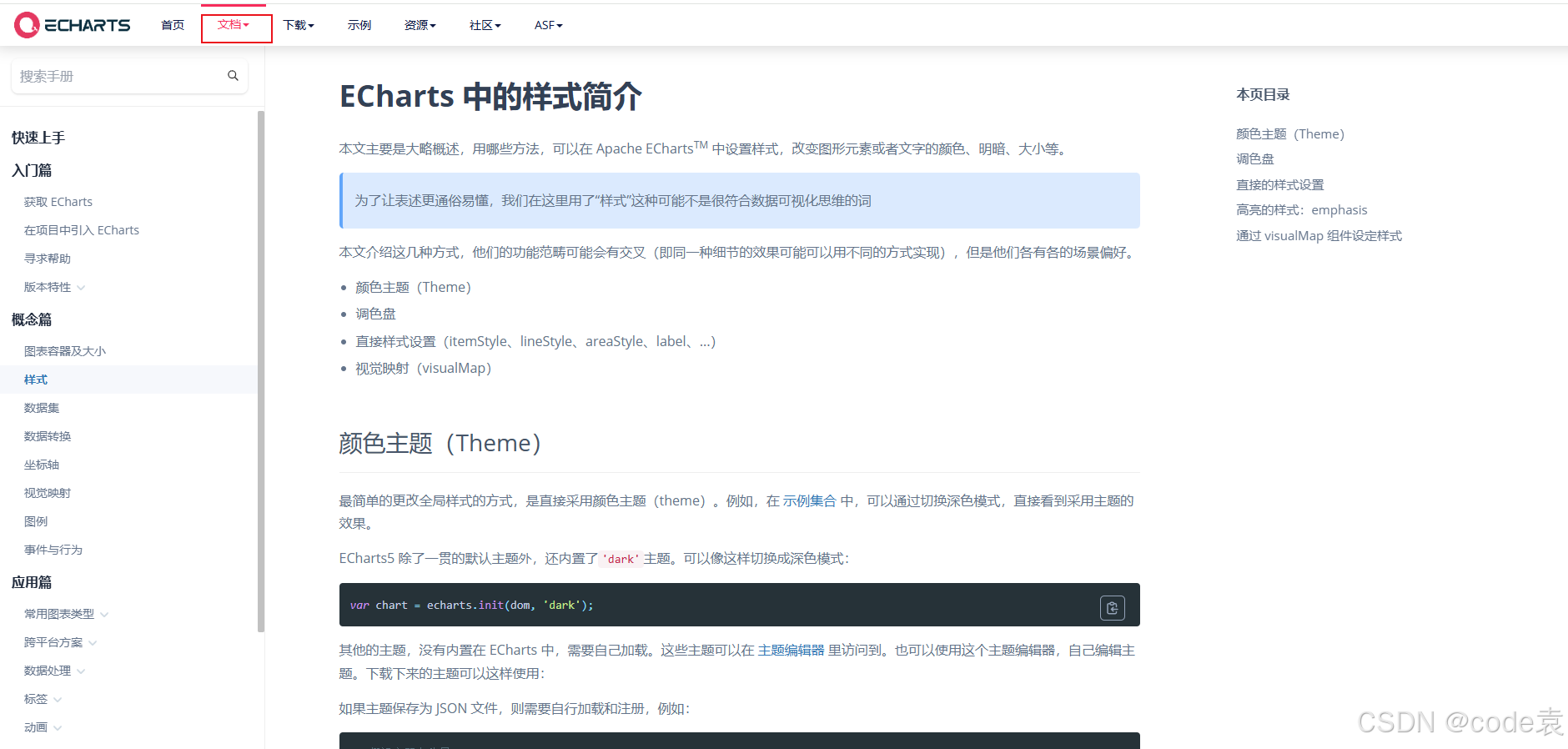Open 坐标轴 sidebar page

point(42,465)
